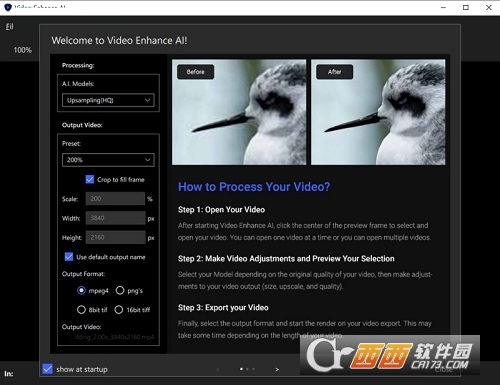Go to next welcome page arrow
This screenshot has width=500, height=385.
(277, 369)
